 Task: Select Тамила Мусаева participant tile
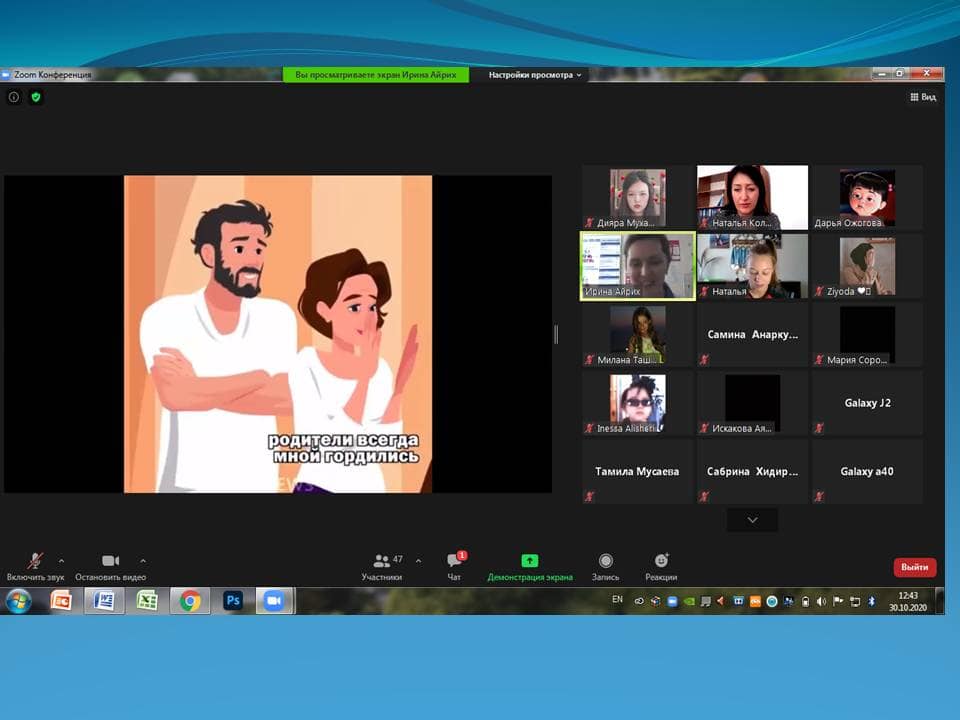[x=637, y=471]
